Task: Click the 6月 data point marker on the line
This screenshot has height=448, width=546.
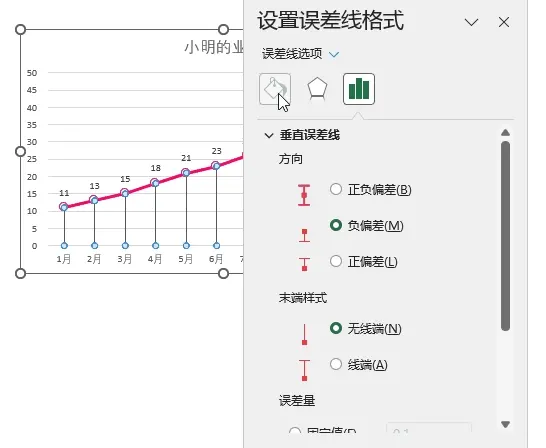Action: click(216, 166)
